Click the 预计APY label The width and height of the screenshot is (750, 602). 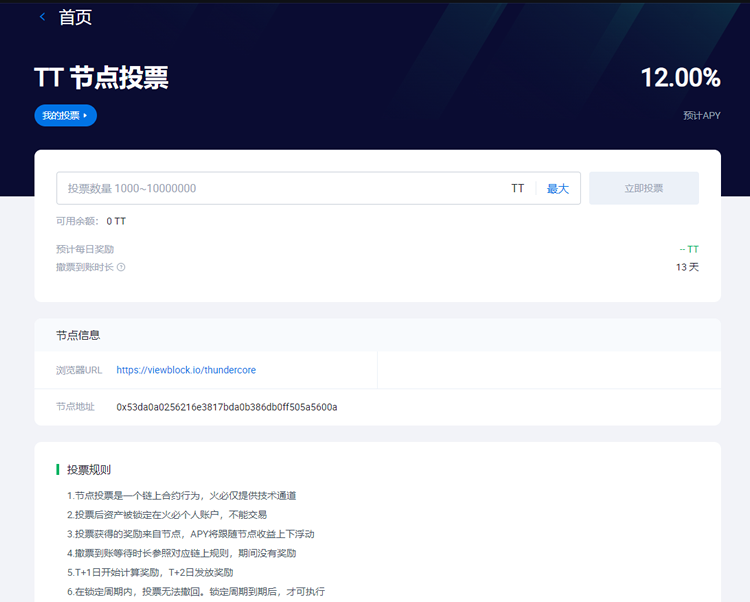tap(702, 116)
